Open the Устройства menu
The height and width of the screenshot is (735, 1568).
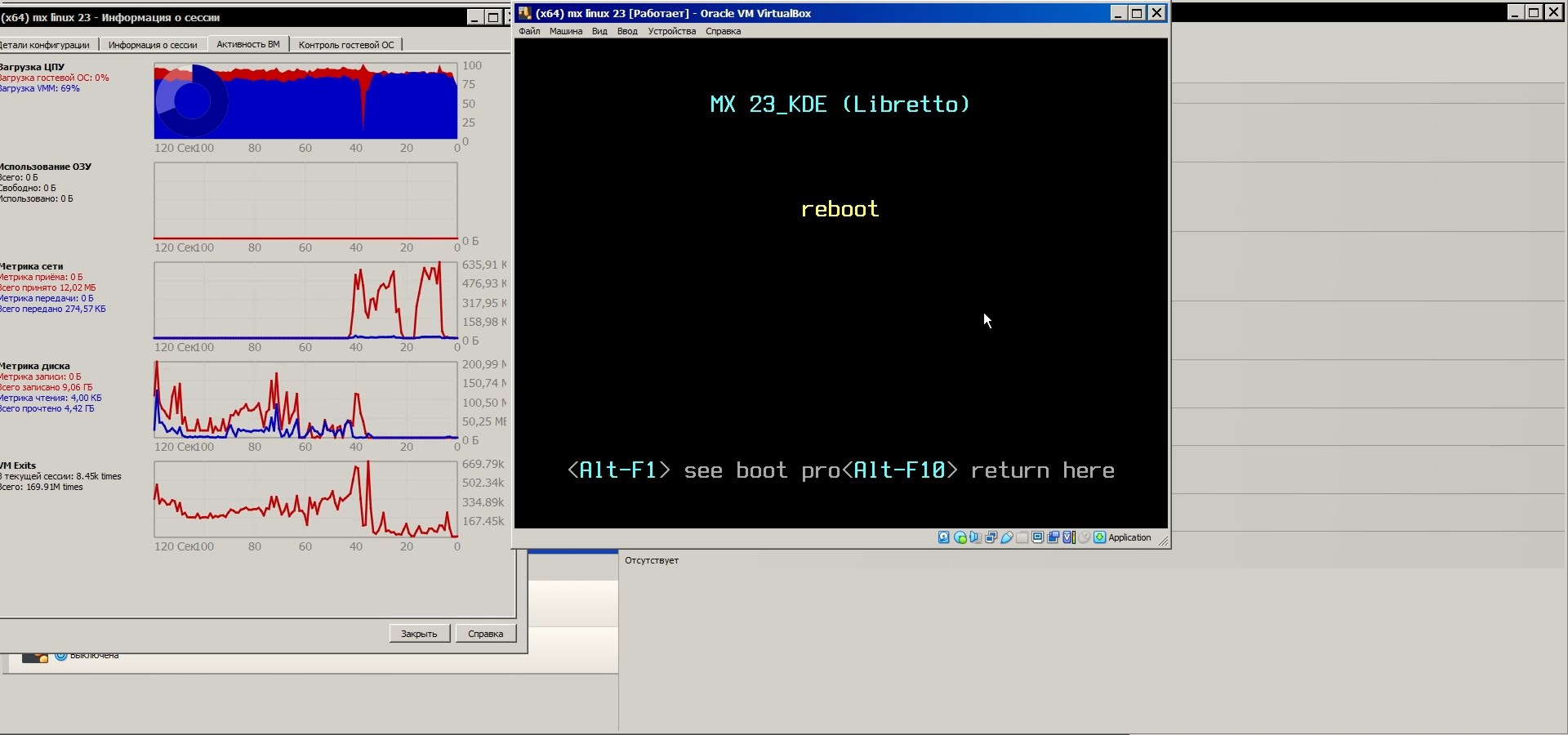tap(672, 31)
